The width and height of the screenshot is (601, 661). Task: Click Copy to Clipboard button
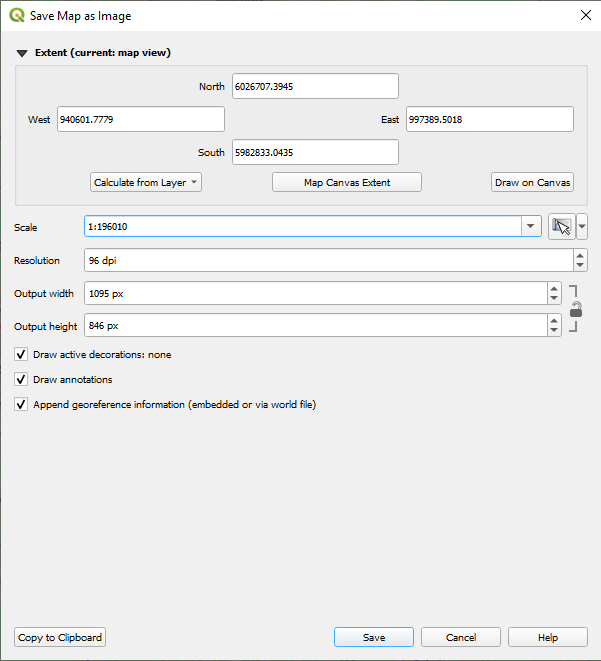[x=60, y=637]
